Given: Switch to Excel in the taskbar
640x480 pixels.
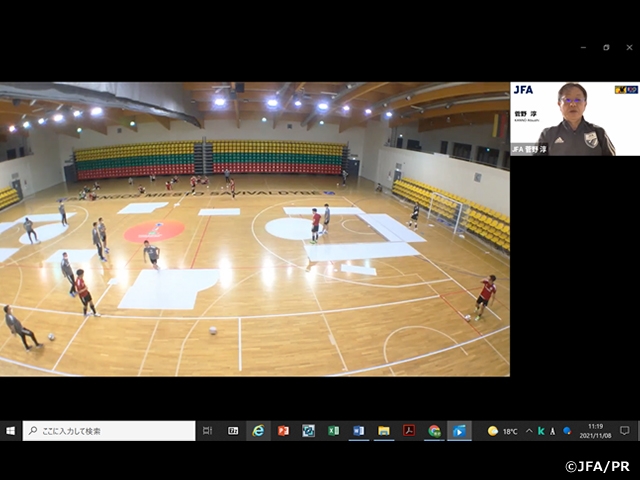Looking at the screenshot, I should pyautogui.click(x=333, y=431).
